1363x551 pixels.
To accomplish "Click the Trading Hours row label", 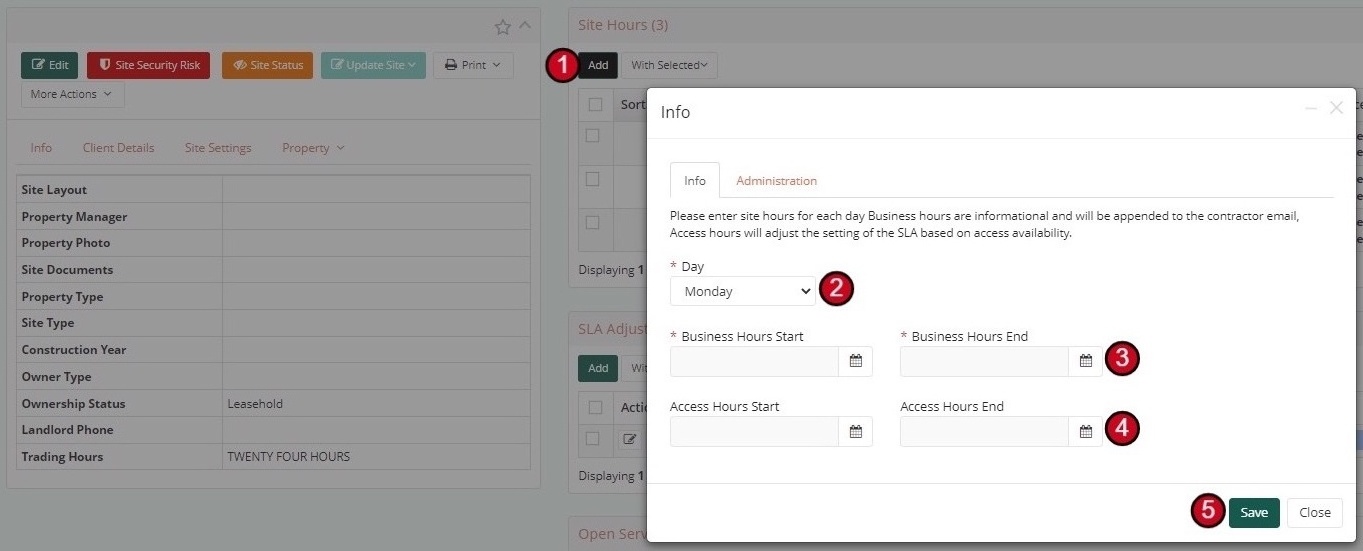I will point(62,457).
